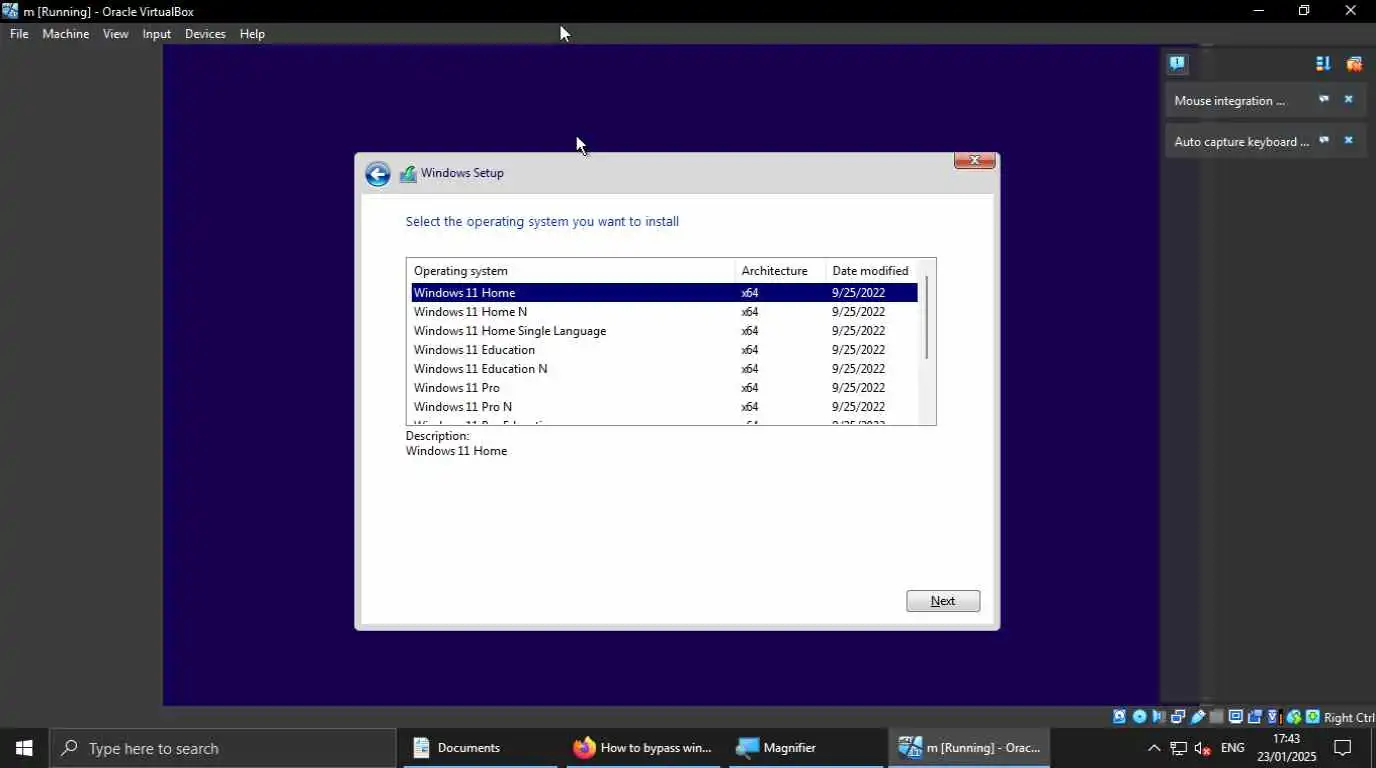This screenshot has width=1376, height=768.
Task: Switch to Documents in the taskbar
Action: click(x=480, y=748)
